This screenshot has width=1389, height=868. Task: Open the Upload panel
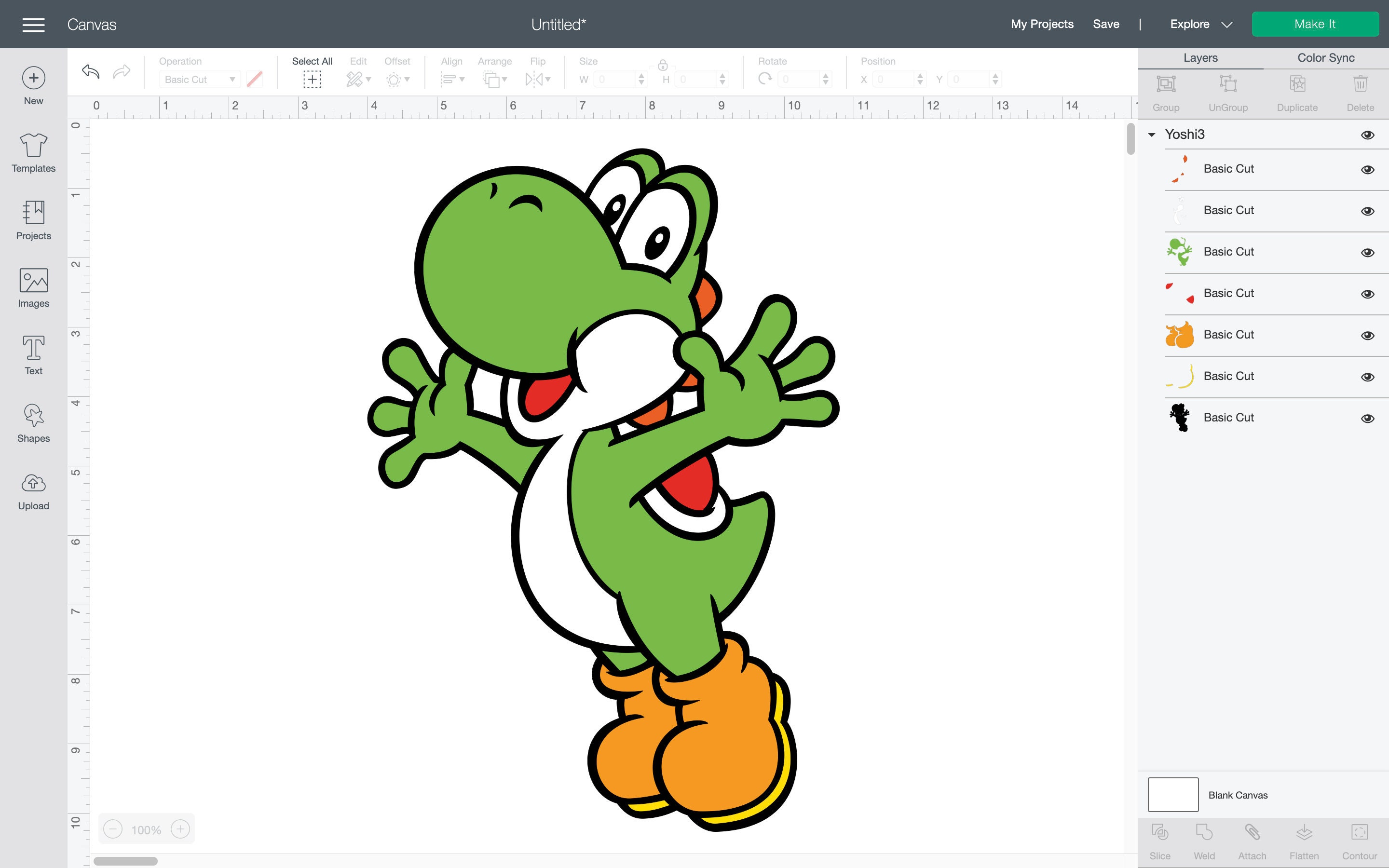(33, 488)
